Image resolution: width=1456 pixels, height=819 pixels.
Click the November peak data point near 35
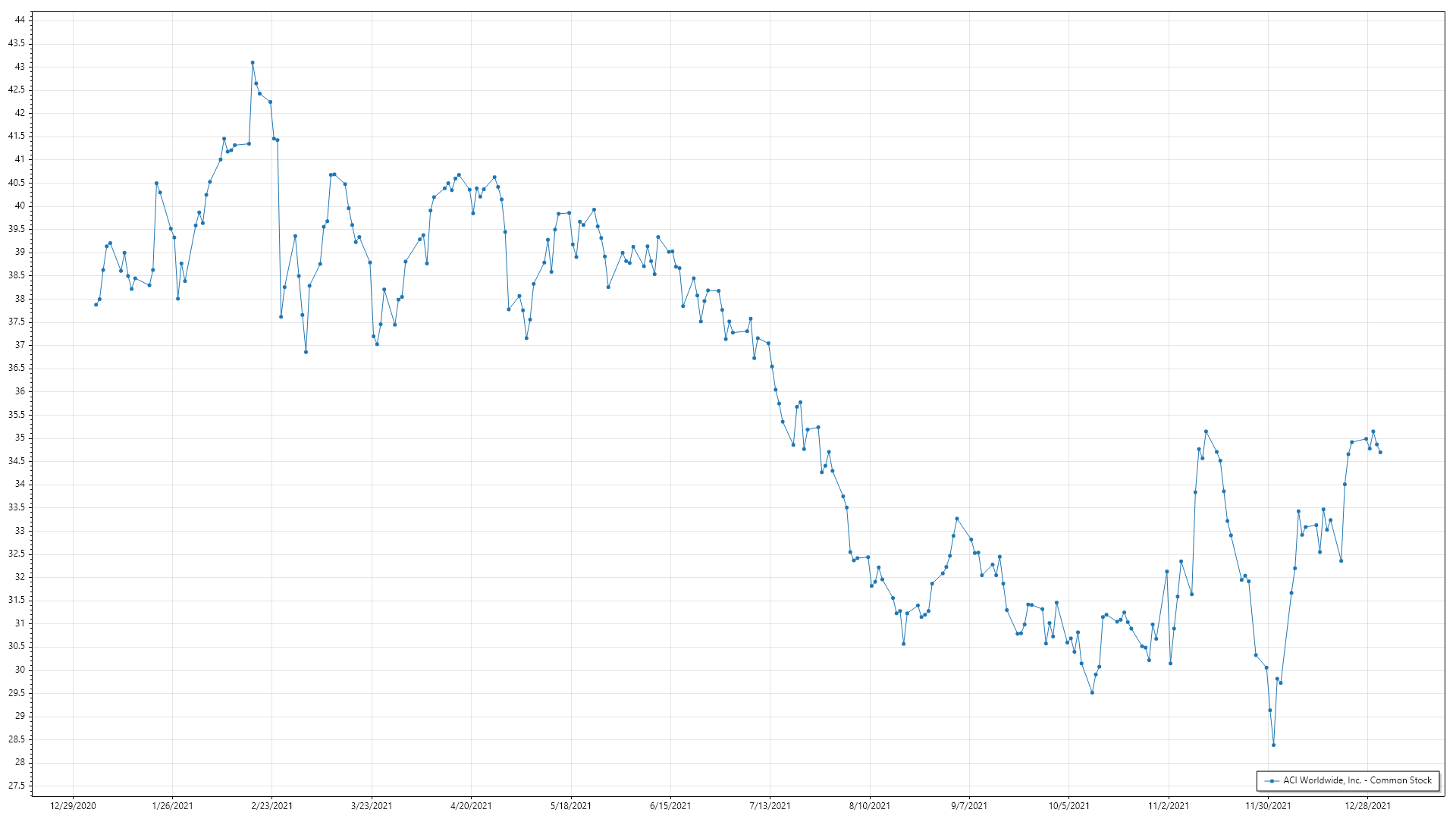pyautogui.click(x=1206, y=431)
